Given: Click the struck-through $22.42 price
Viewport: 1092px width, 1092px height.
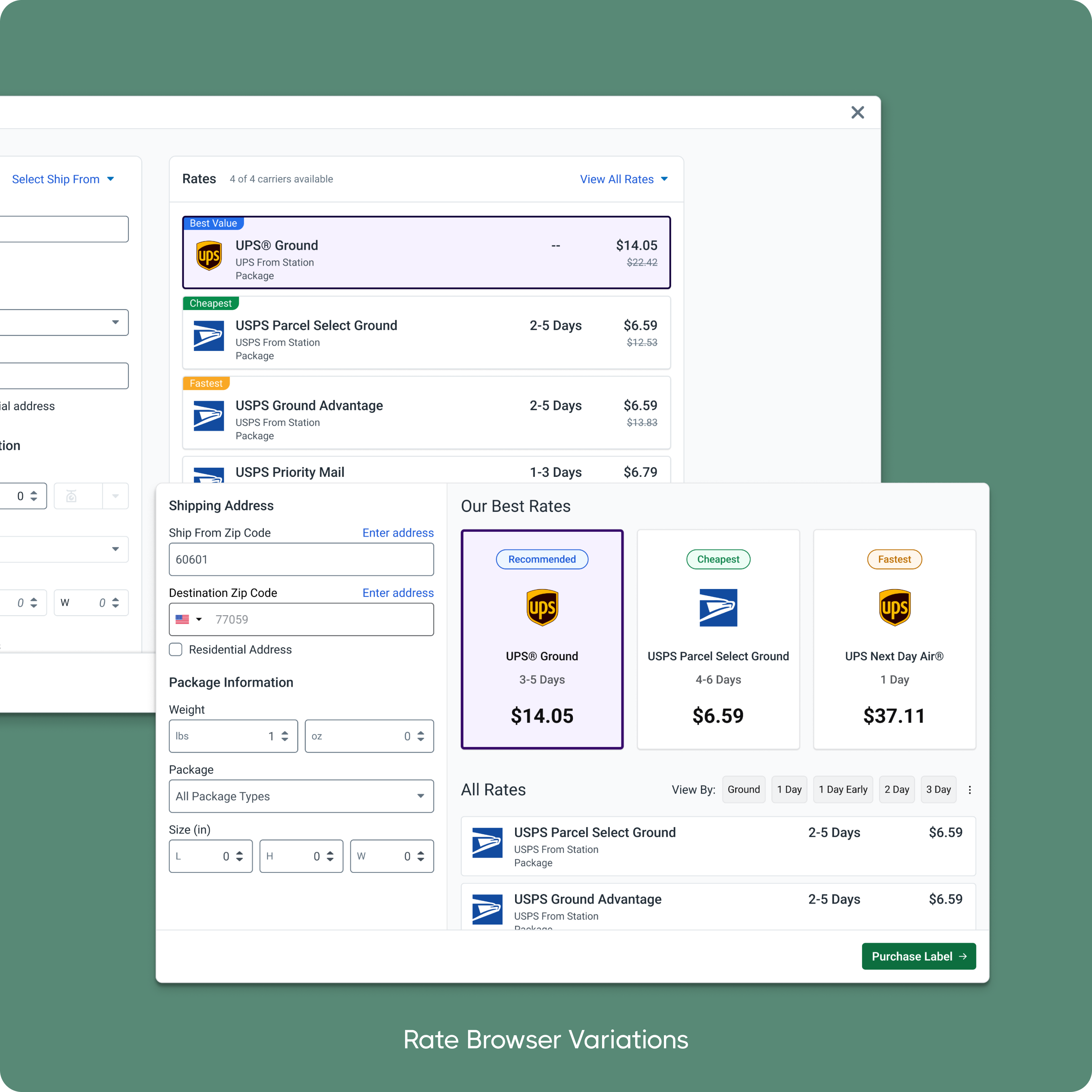Looking at the screenshot, I should tap(642, 262).
